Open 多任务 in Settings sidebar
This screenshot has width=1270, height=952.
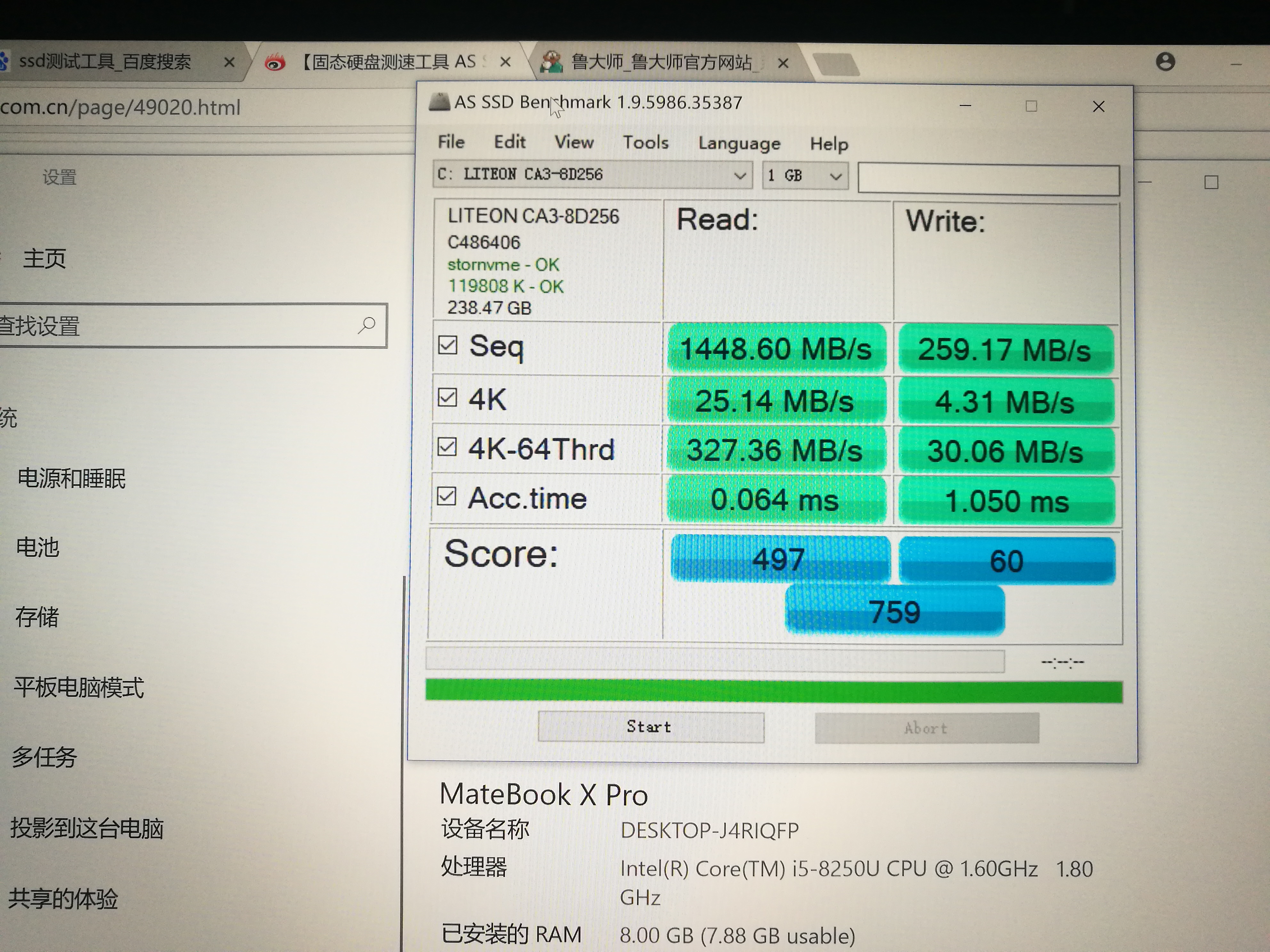(44, 757)
